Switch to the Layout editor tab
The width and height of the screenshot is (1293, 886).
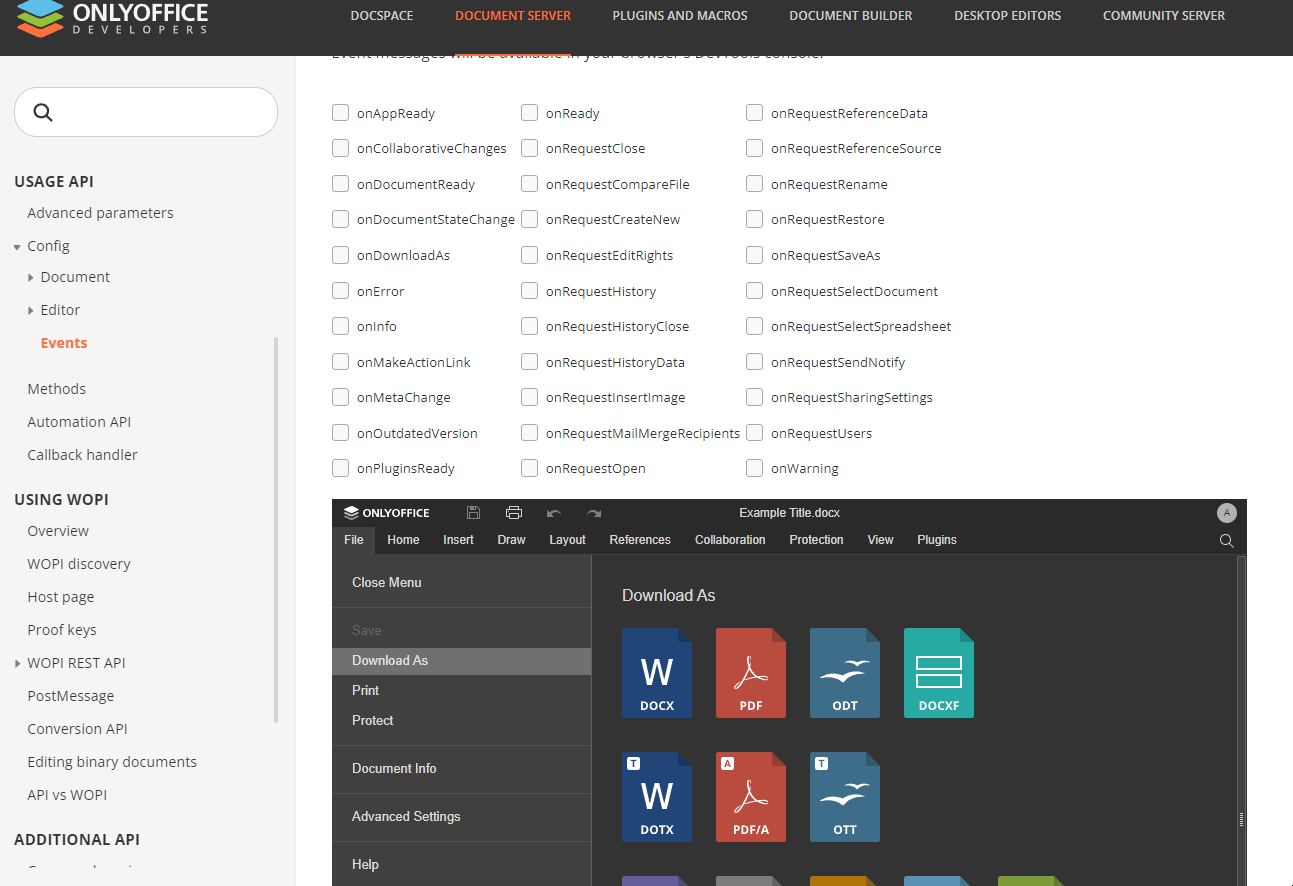[567, 540]
